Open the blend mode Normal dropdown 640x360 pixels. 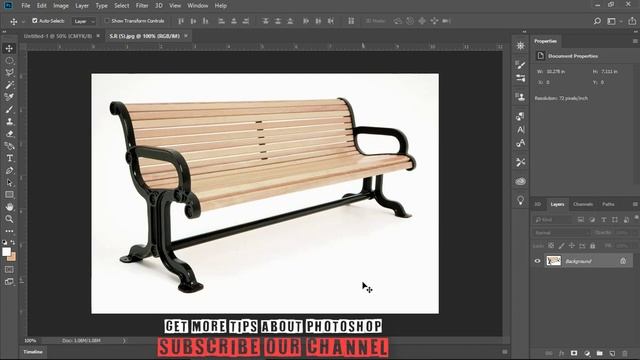point(561,233)
